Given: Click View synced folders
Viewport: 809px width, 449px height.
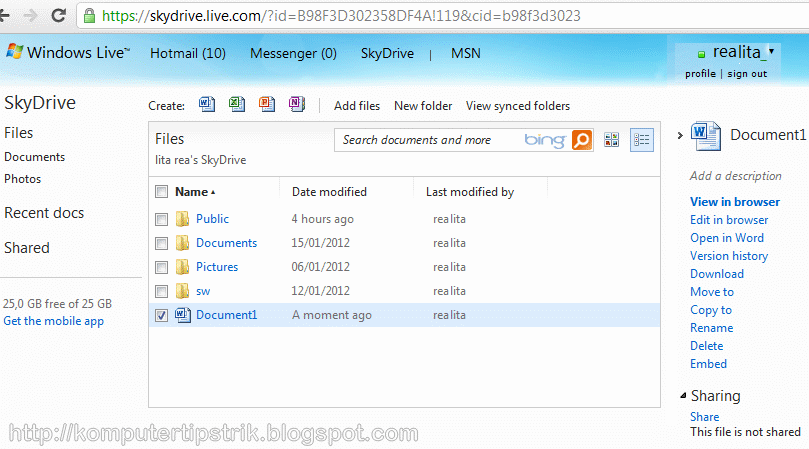Looking at the screenshot, I should 518,106.
